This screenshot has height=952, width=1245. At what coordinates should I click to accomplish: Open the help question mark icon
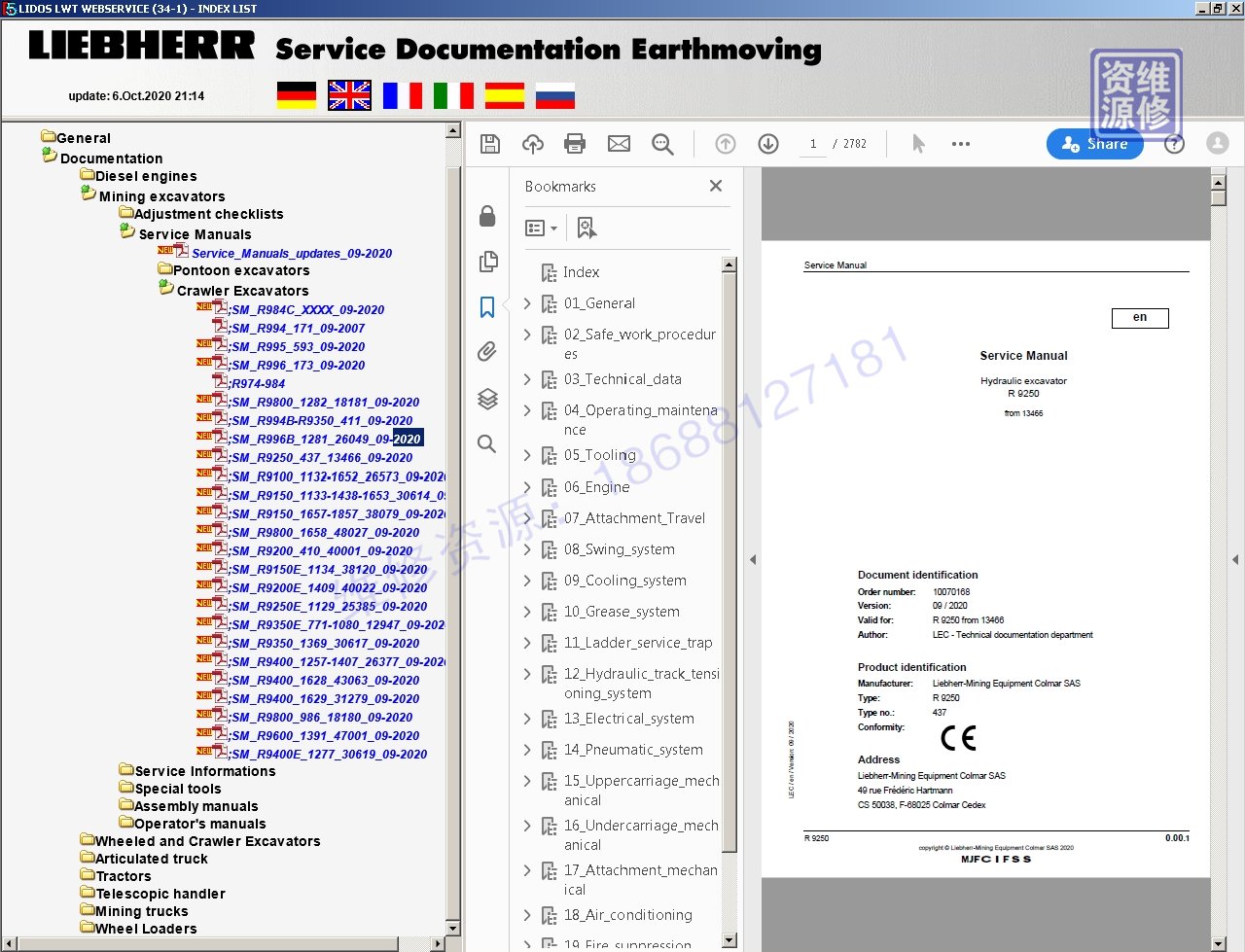(1175, 144)
